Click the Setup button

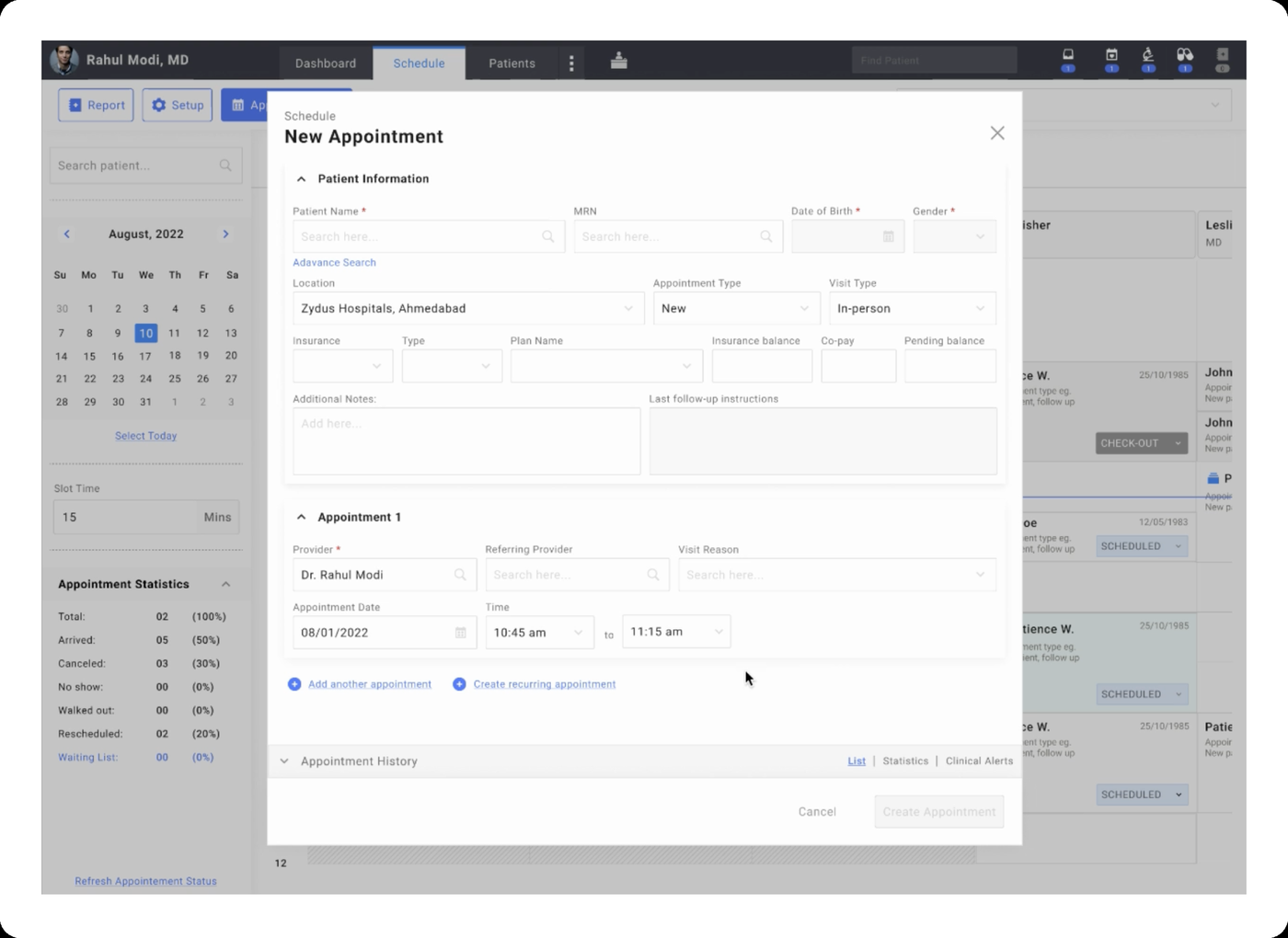pos(178,105)
